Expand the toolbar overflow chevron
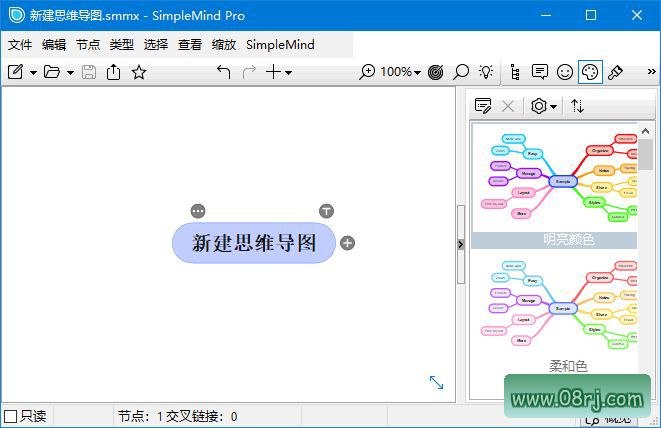The image size is (661, 428). point(651,72)
